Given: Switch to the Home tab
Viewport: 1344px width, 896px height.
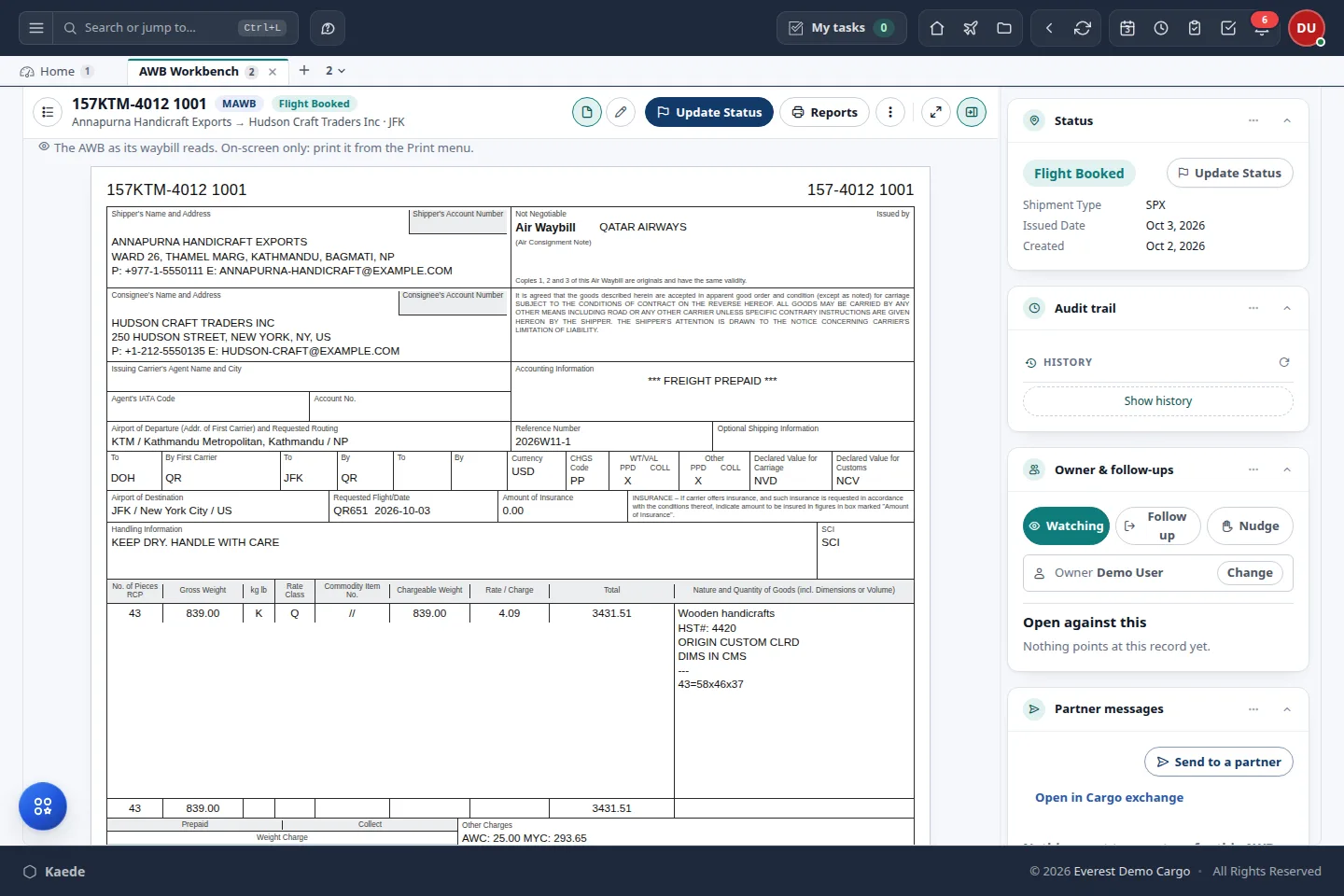Looking at the screenshot, I should (57, 71).
